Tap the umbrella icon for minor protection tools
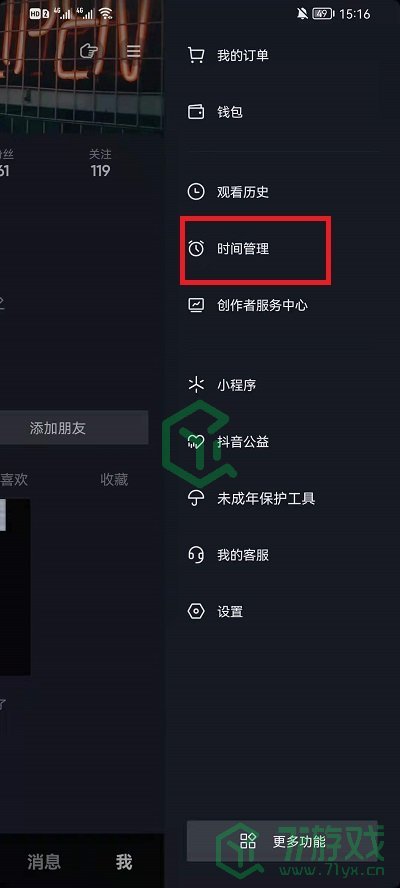 point(195,498)
